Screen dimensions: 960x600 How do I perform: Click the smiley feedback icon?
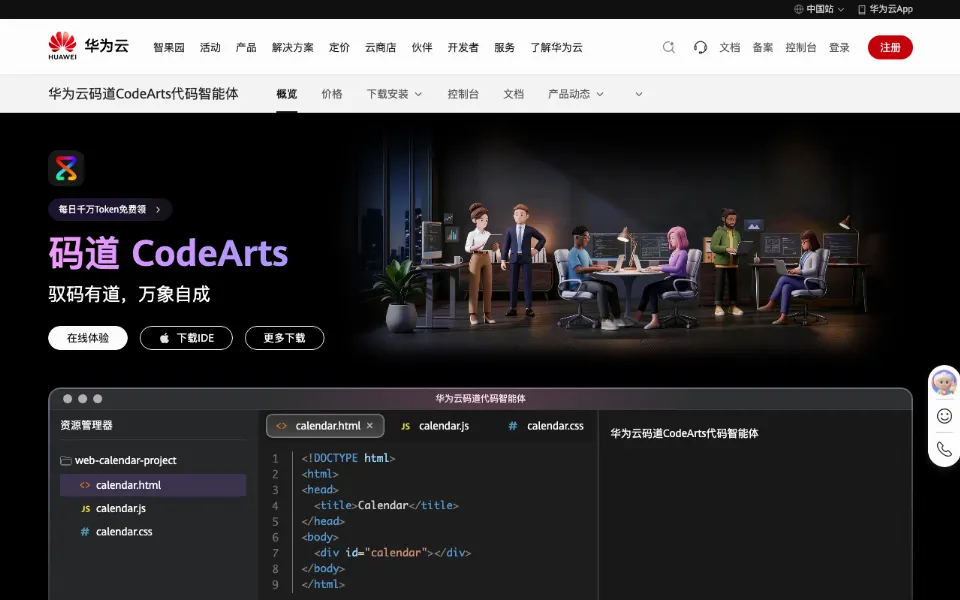coord(944,416)
